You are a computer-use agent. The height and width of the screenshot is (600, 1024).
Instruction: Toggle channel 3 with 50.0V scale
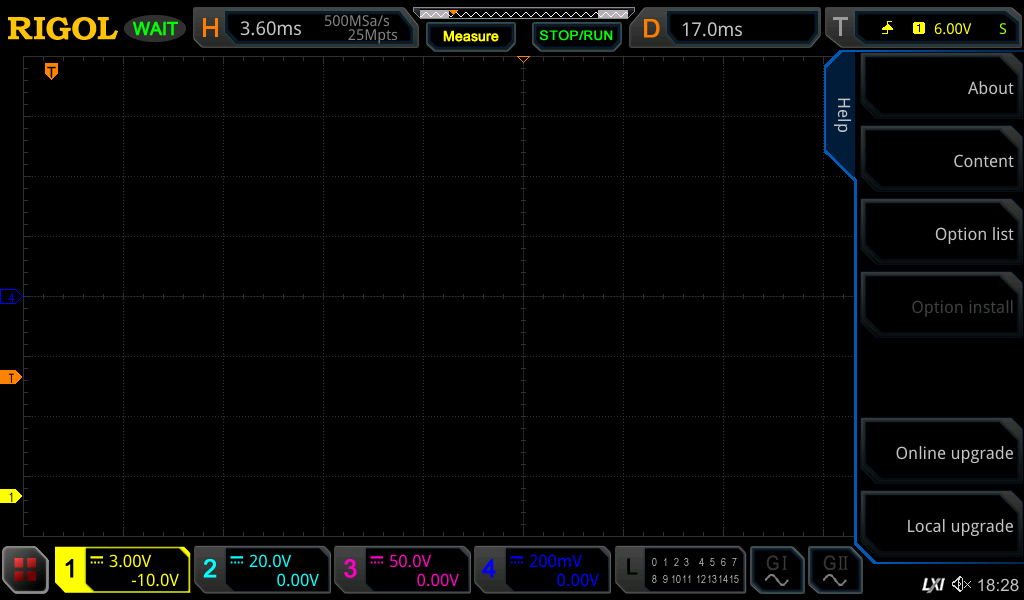401,570
